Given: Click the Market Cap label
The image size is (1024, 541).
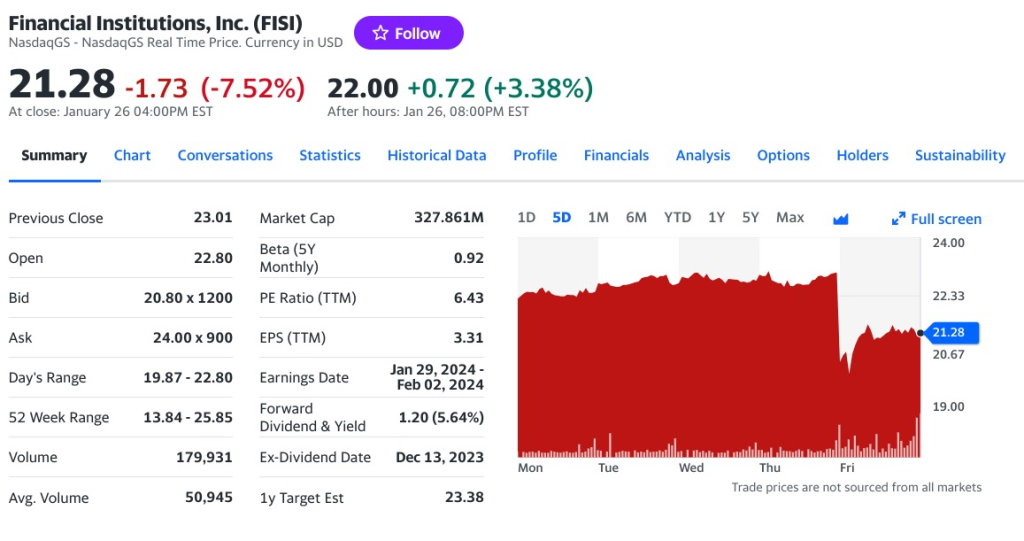Looking at the screenshot, I should (297, 218).
